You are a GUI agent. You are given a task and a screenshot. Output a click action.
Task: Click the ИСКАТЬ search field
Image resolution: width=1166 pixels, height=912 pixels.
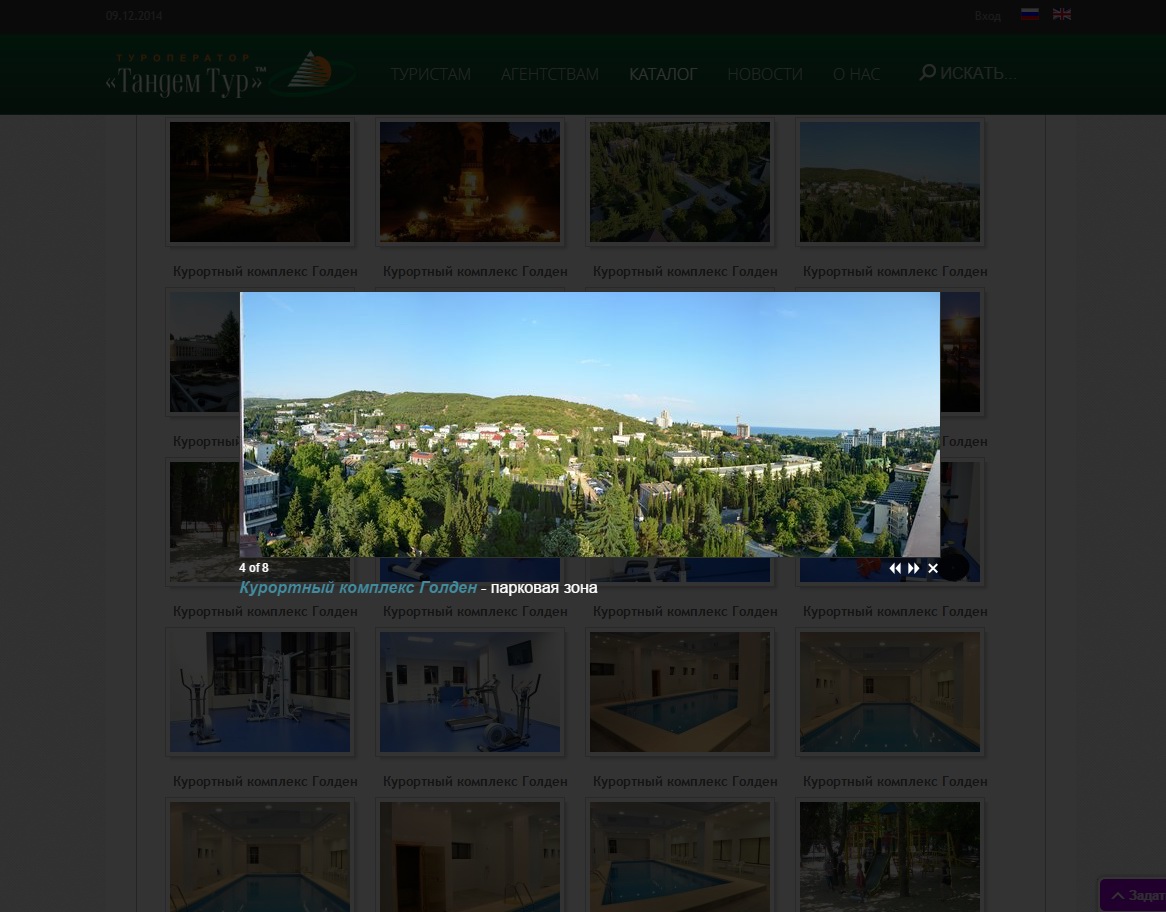point(978,73)
